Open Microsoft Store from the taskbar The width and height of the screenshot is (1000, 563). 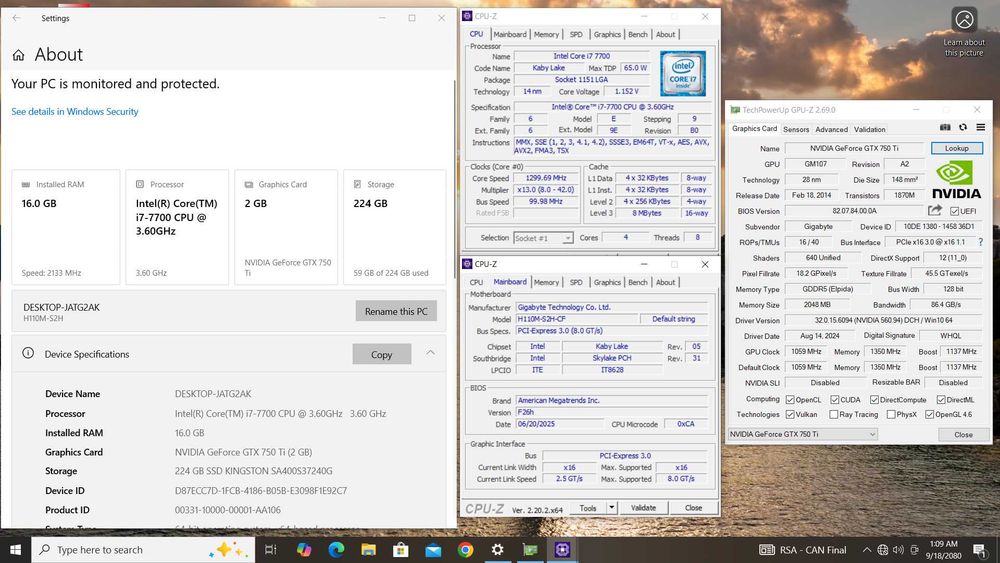[401, 550]
